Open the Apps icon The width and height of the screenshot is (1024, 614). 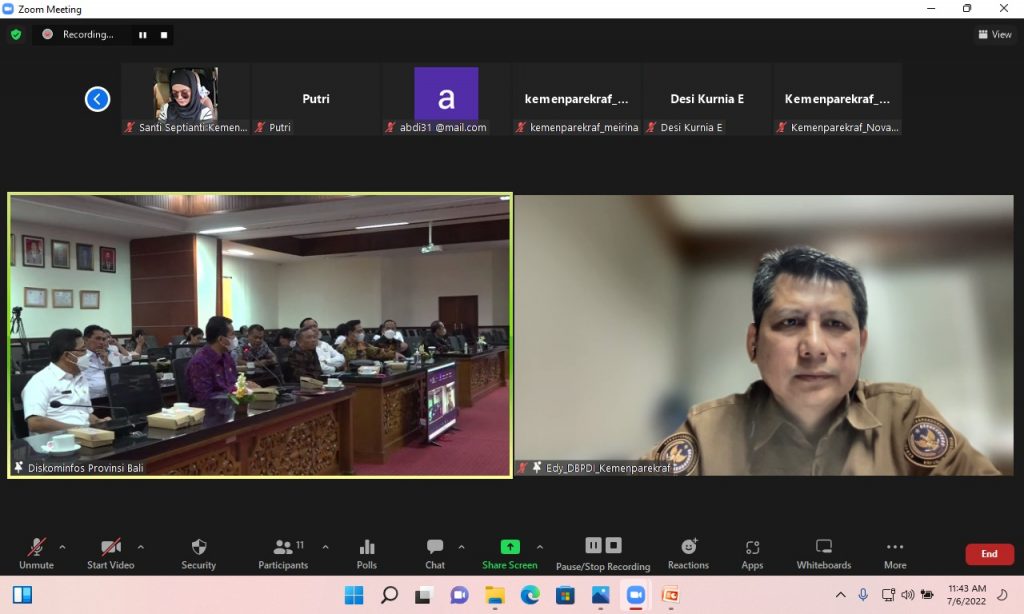[752, 547]
